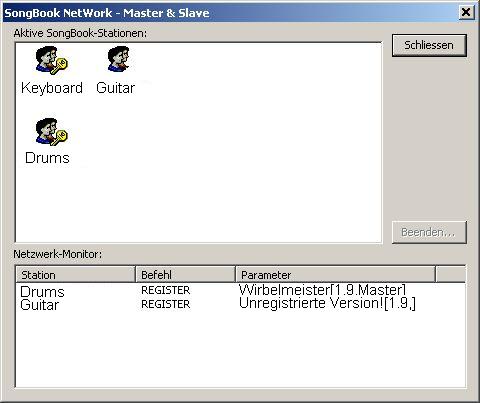Click the Guitar station label

[x=115, y=88]
